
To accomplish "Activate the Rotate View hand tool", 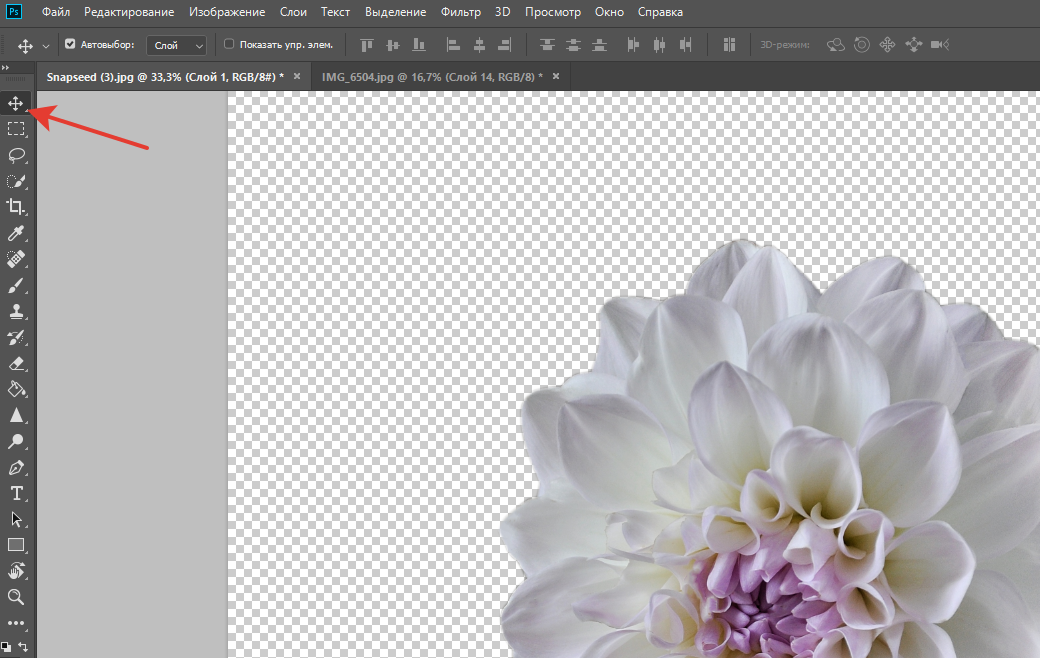I will pos(16,571).
